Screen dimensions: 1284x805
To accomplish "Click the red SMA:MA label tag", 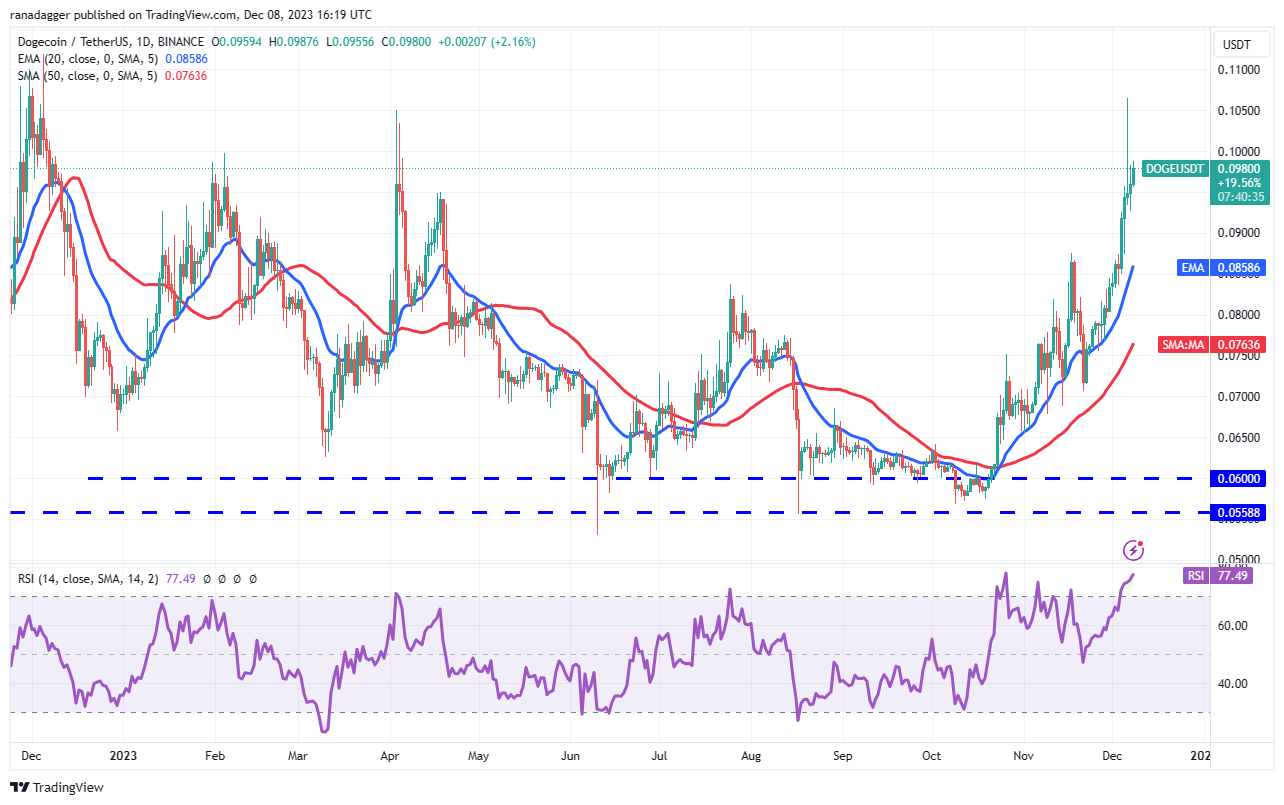I will point(1183,345).
